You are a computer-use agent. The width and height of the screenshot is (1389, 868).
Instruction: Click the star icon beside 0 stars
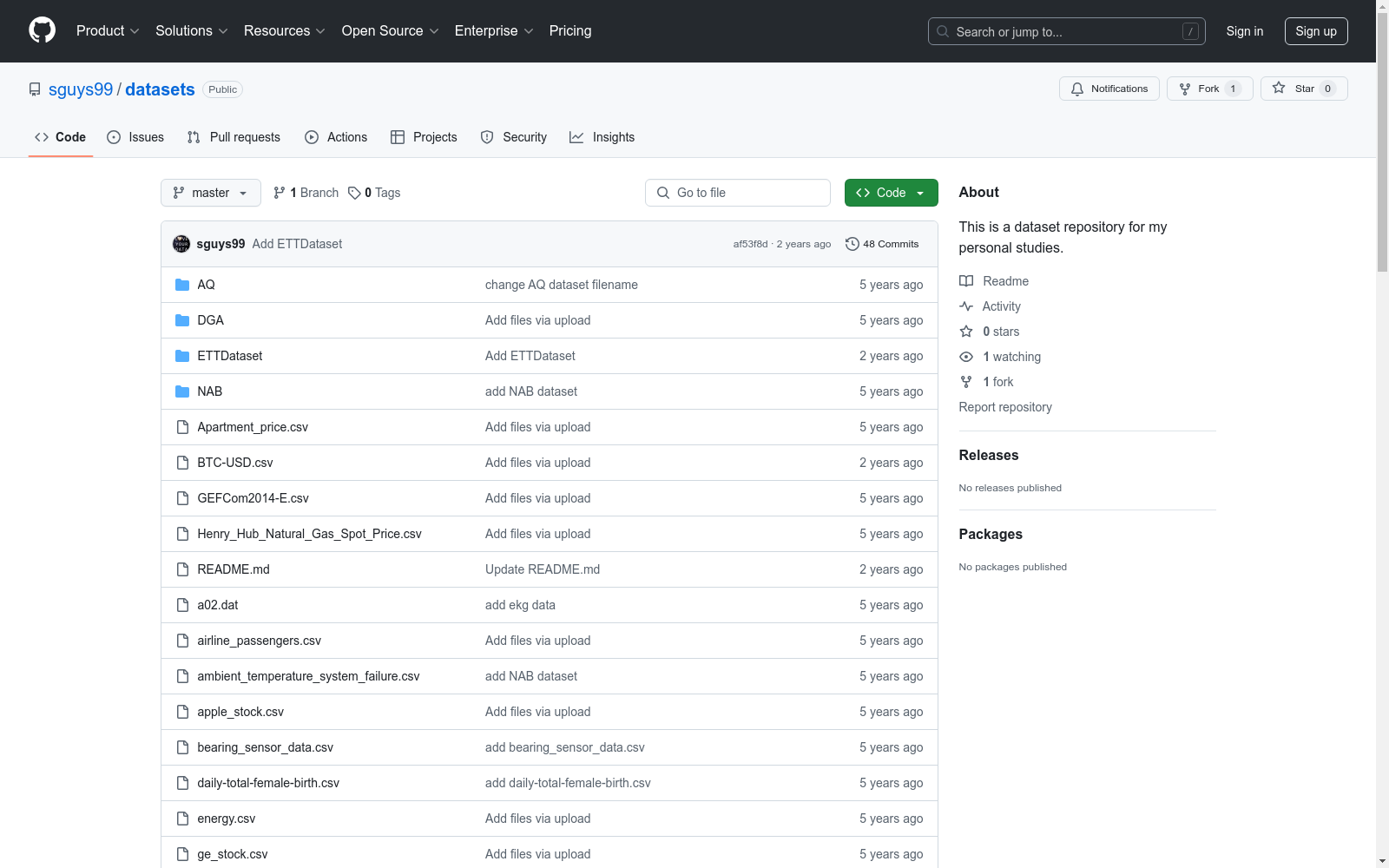pos(966,332)
